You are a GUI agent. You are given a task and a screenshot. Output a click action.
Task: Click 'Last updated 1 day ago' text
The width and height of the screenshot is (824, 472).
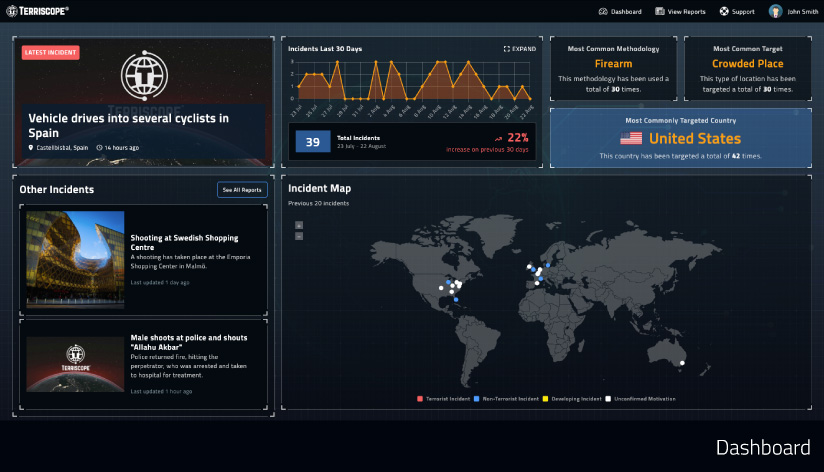coord(160,283)
